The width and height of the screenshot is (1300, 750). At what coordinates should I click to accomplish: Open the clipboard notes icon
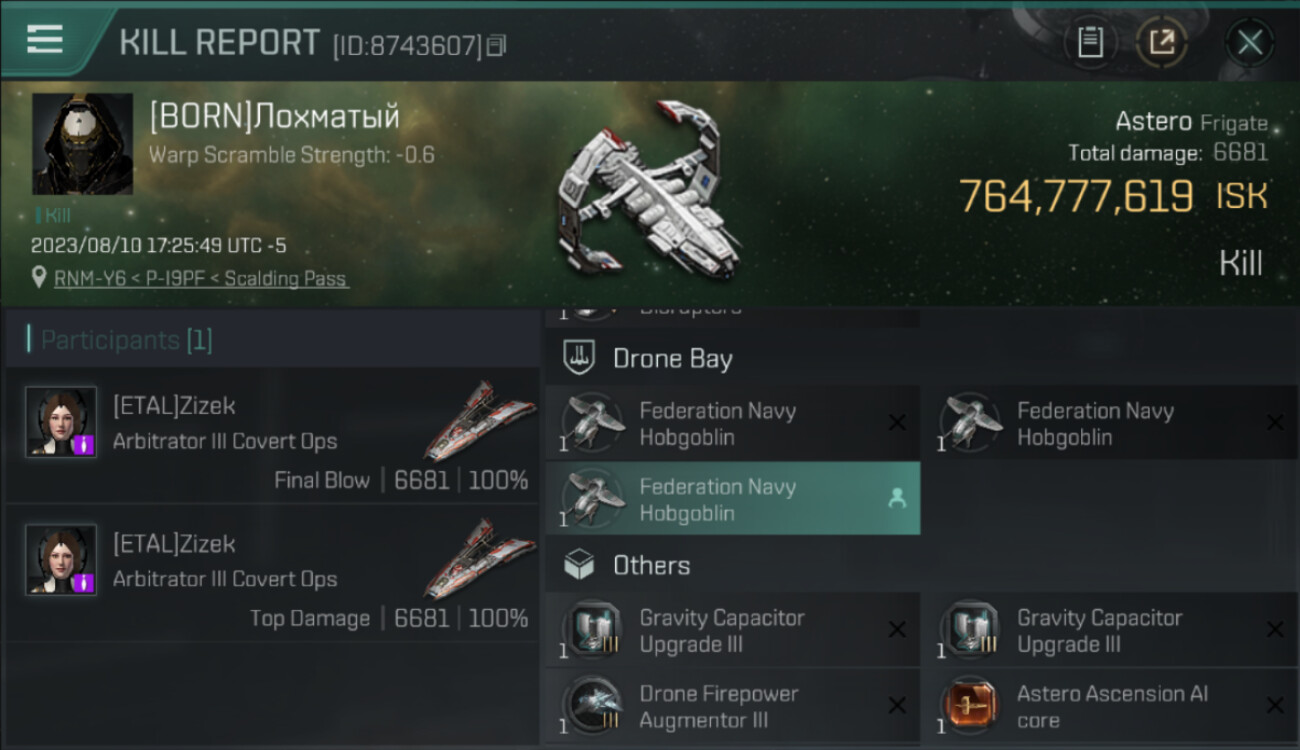(x=1090, y=42)
